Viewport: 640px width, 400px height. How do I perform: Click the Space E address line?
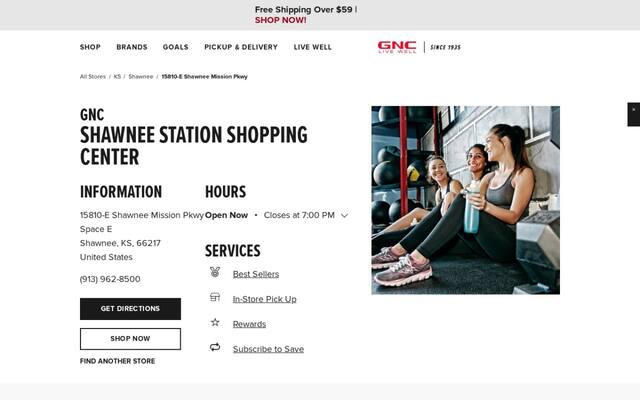96,229
